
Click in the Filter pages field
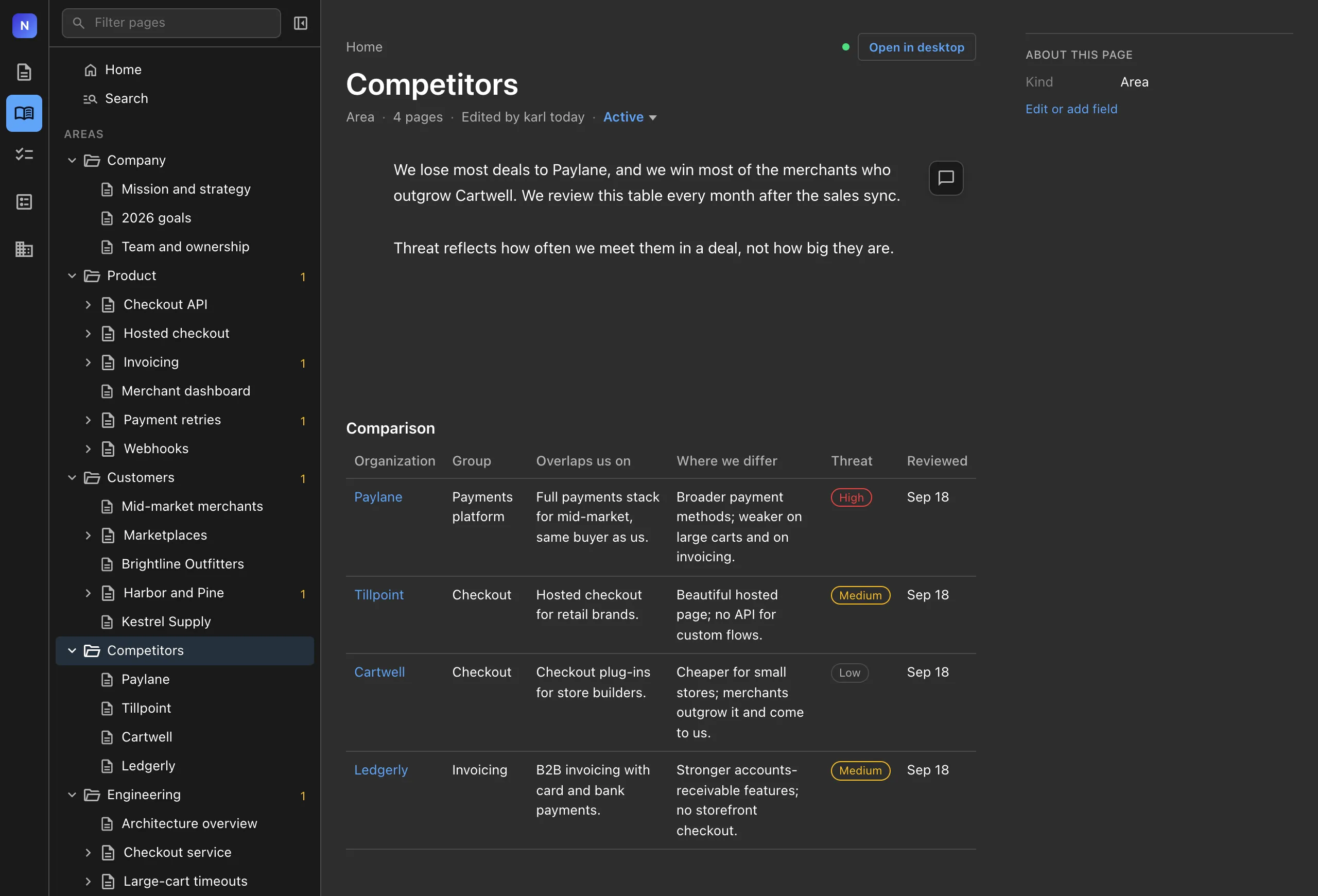(x=171, y=23)
